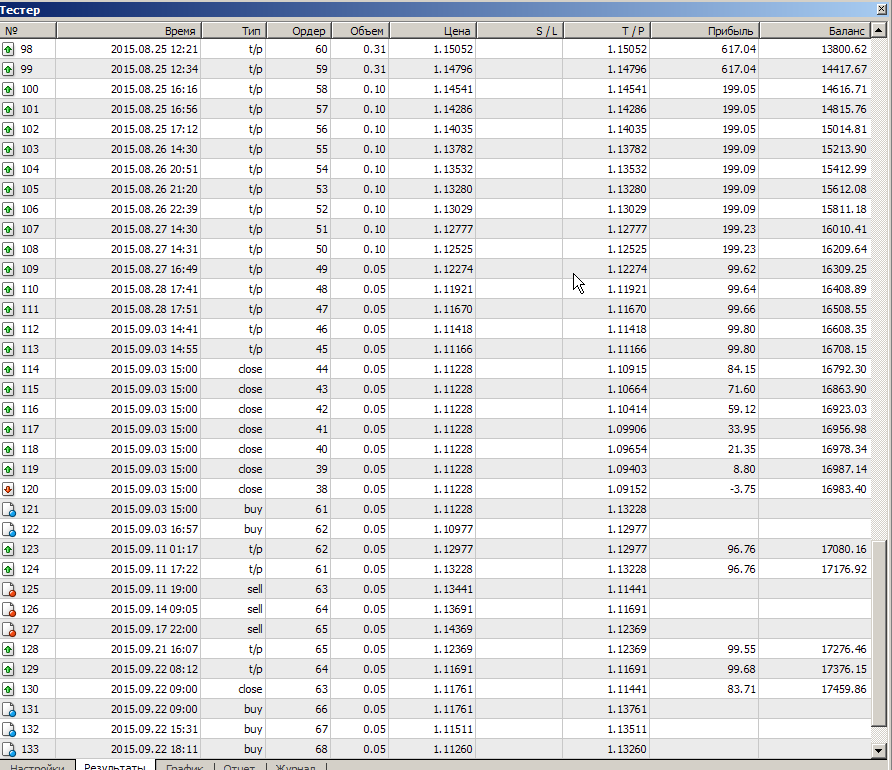Switch to the Настройки tab
This screenshot has height=770, width=892.
click(x=37, y=765)
